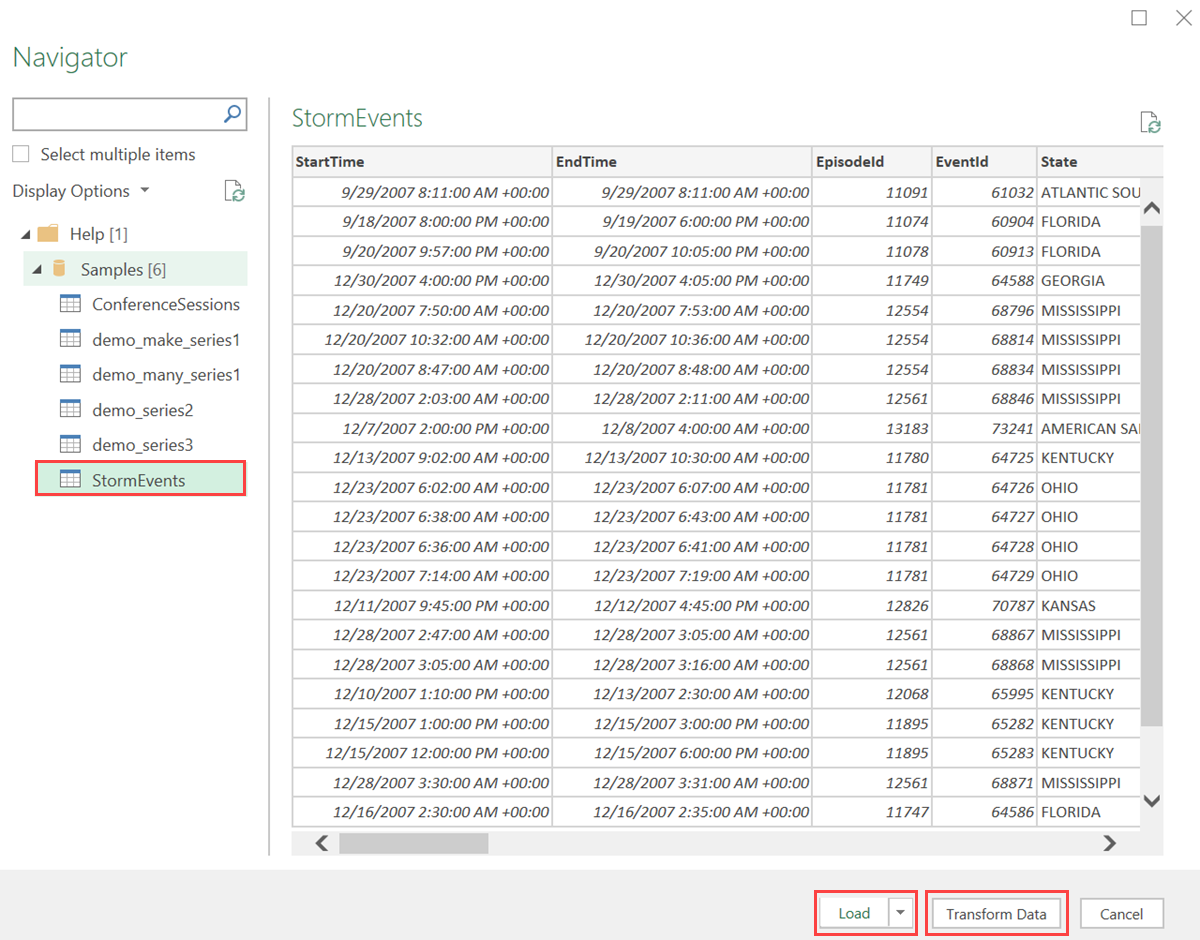Viewport: 1200px width, 940px height.
Task: Refresh the StormEvents data preview
Action: tap(1150, 121)
